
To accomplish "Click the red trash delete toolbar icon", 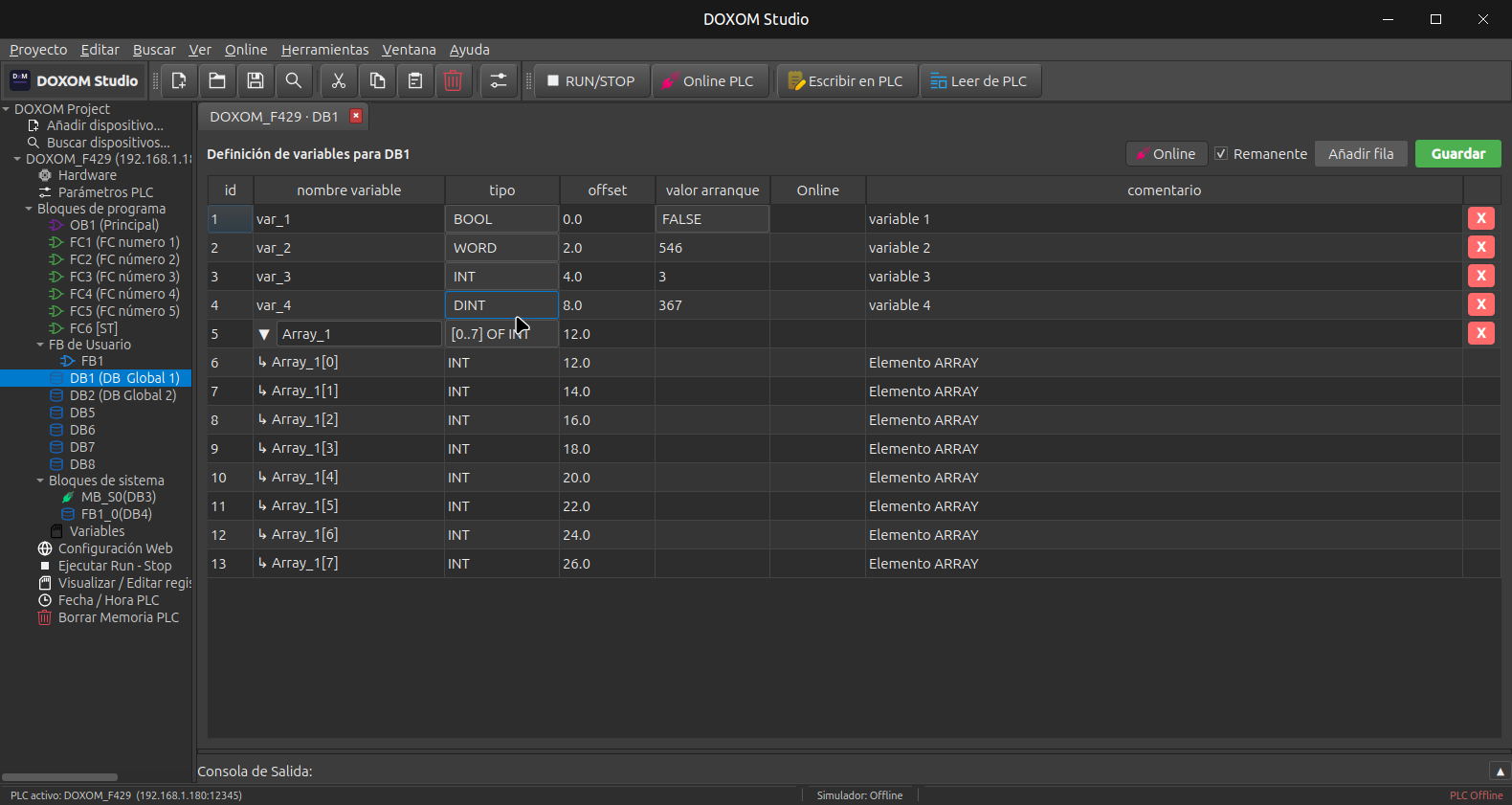I will click(x=454, y=81).
